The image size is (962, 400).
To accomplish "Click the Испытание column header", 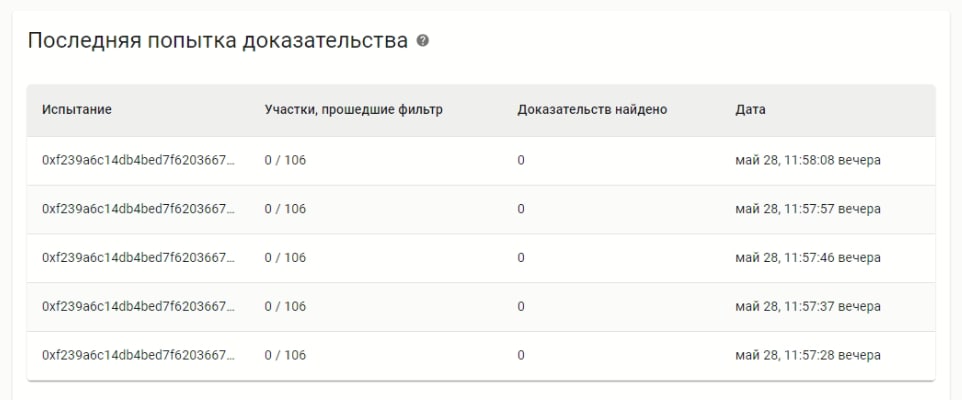I will pos(77,110).
